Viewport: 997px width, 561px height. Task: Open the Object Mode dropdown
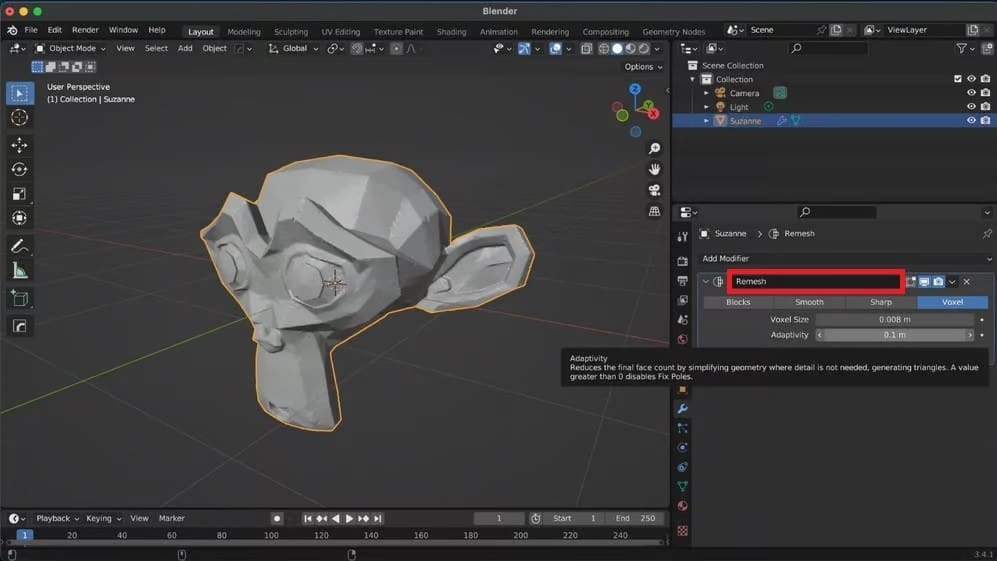coord(70,48)
